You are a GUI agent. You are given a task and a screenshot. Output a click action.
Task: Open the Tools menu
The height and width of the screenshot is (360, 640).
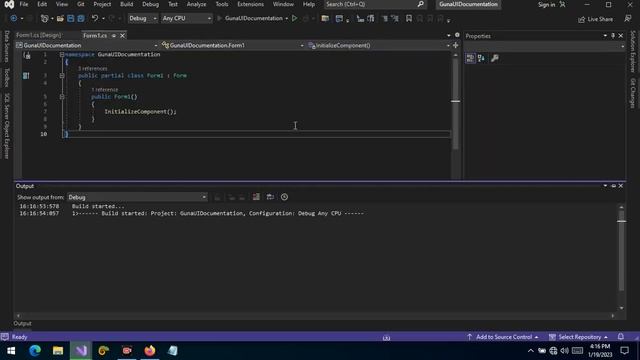(x=222, y=4)
